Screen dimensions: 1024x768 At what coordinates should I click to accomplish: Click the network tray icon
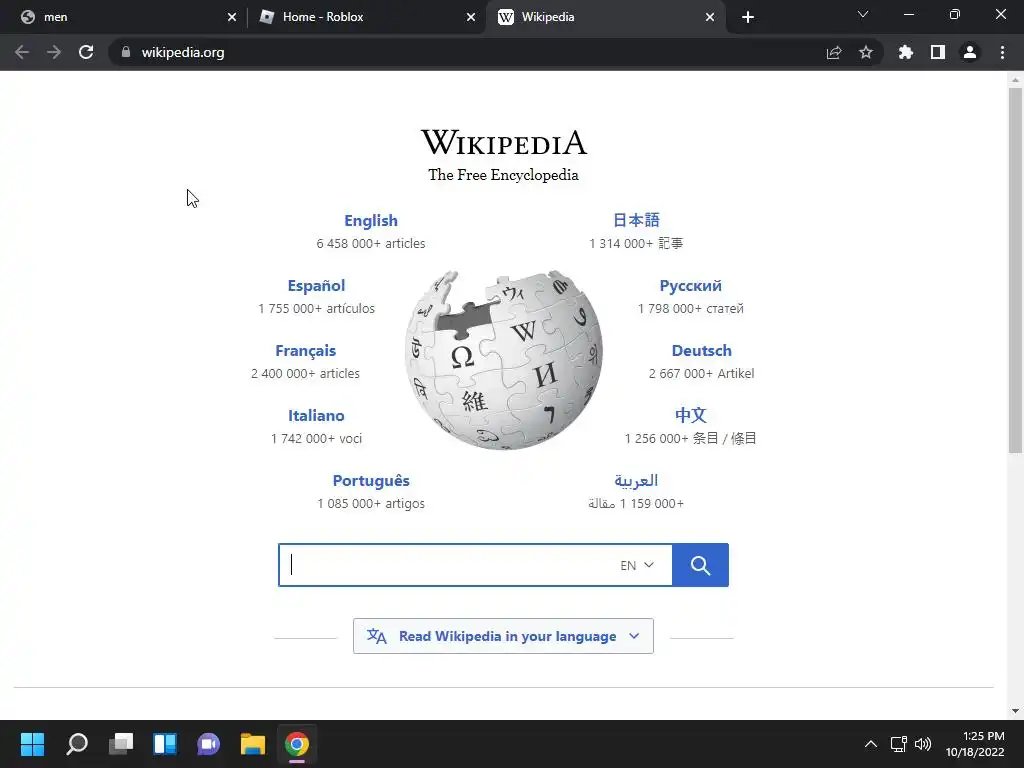tap(899, 744)
